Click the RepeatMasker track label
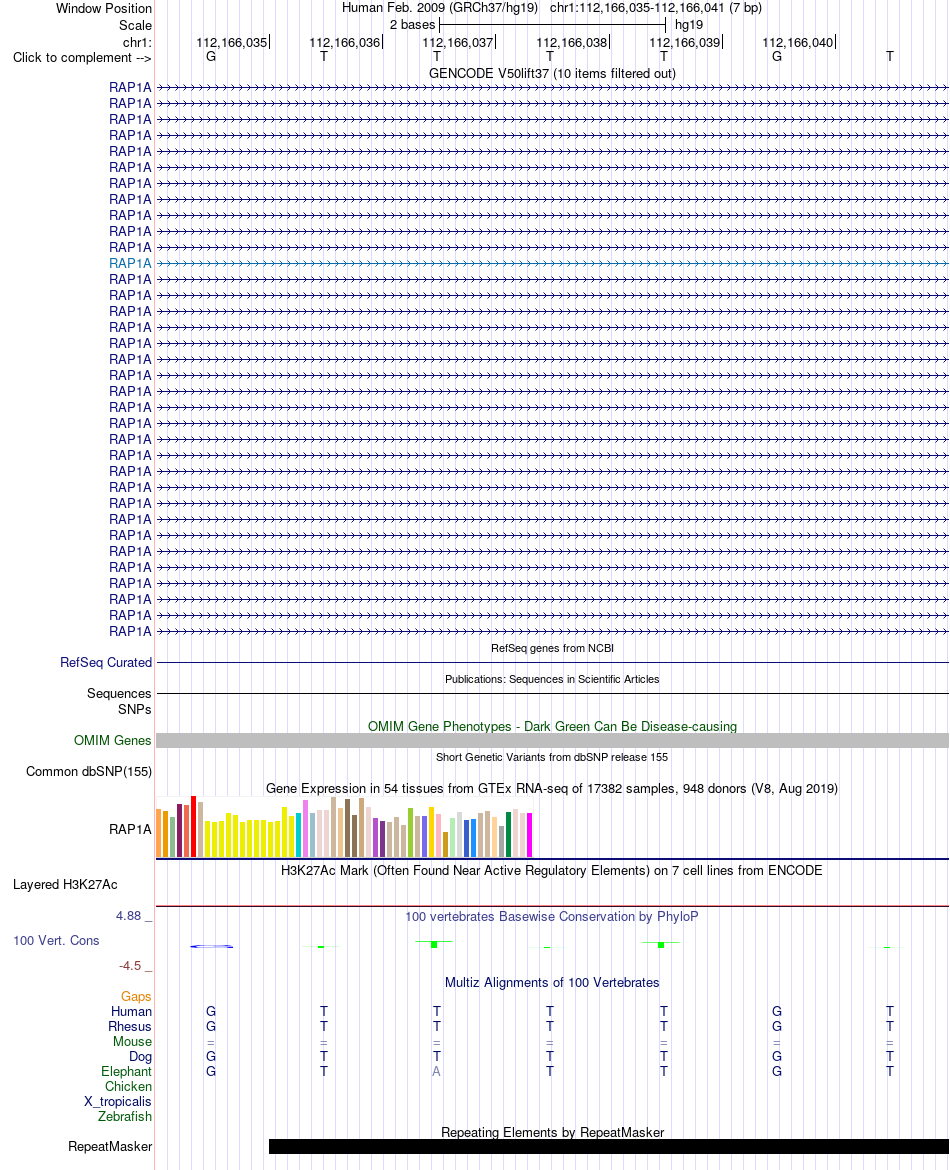Viewport: 950px width, 1170px height. (x=110, y=1147)
